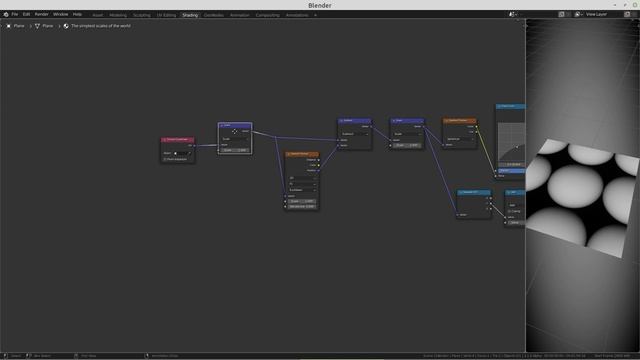Select the Shading workspace tab
This screenshot has width=640, height=360.
pos(190,15)
